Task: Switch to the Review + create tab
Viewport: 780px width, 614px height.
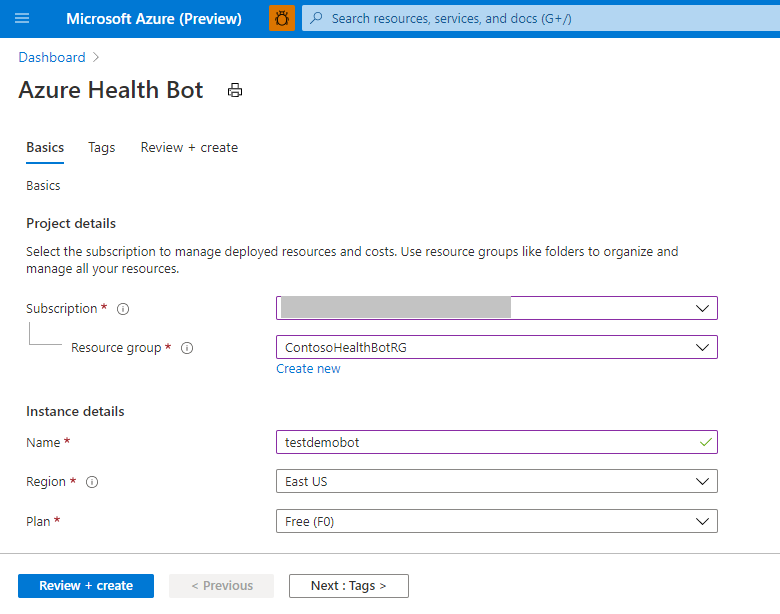Action: coord(189,148)
